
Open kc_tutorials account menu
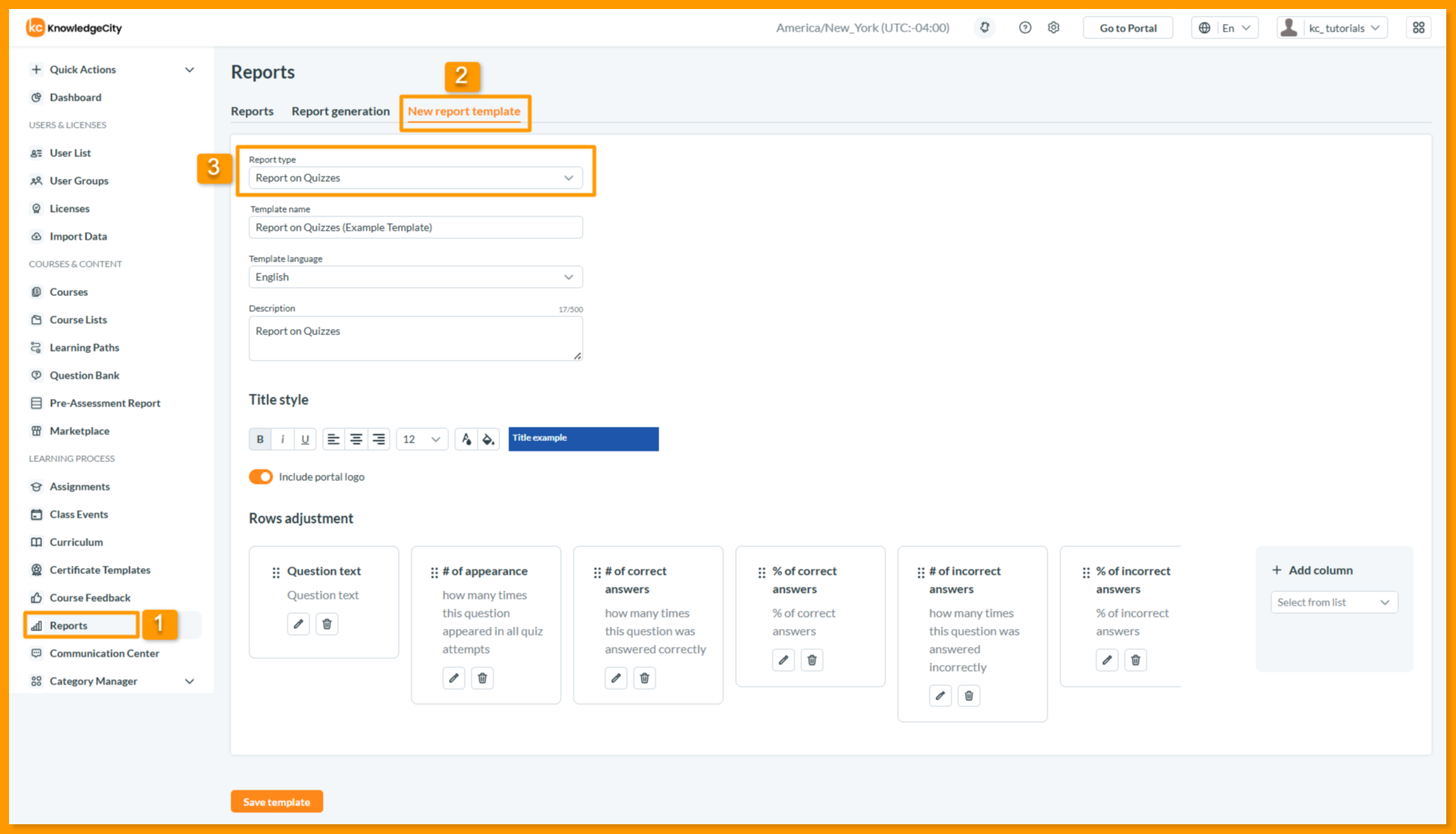coord(1332,28)
